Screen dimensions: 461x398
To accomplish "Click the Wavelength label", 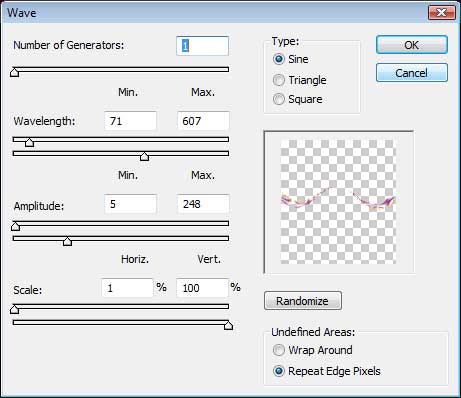I will coord(44,121).
